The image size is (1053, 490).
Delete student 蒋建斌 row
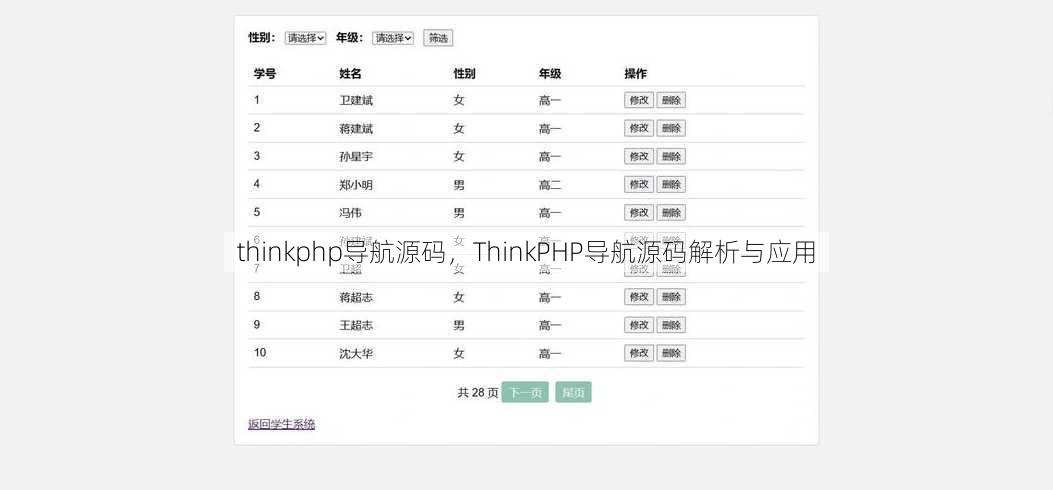click(x=671, y=128)
